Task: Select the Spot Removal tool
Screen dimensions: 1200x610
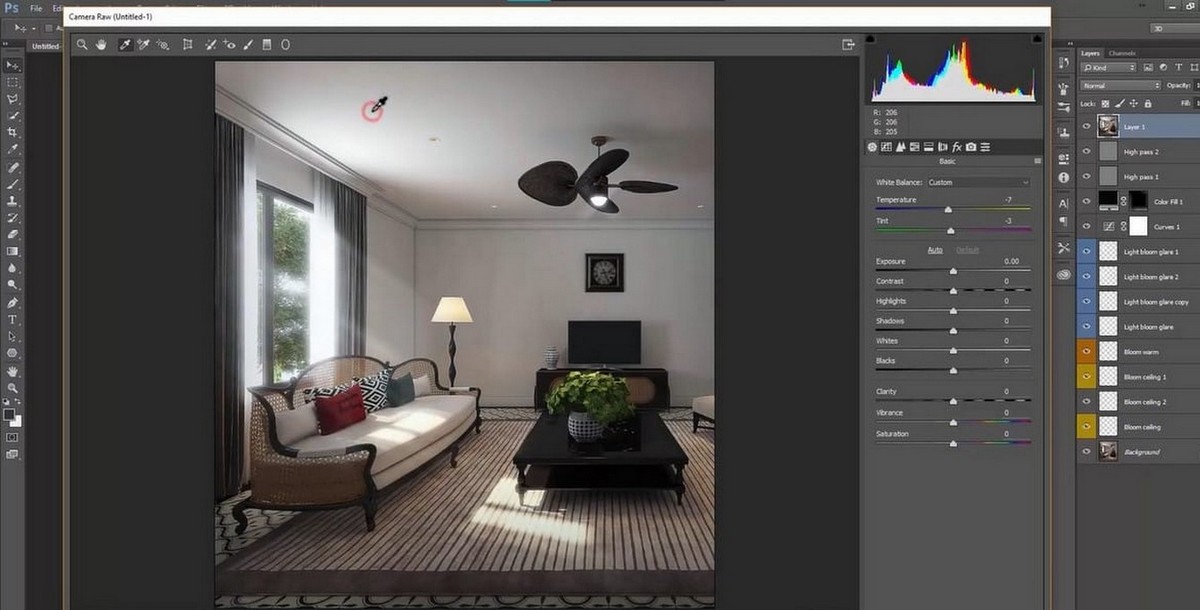Action: point(211,44)
